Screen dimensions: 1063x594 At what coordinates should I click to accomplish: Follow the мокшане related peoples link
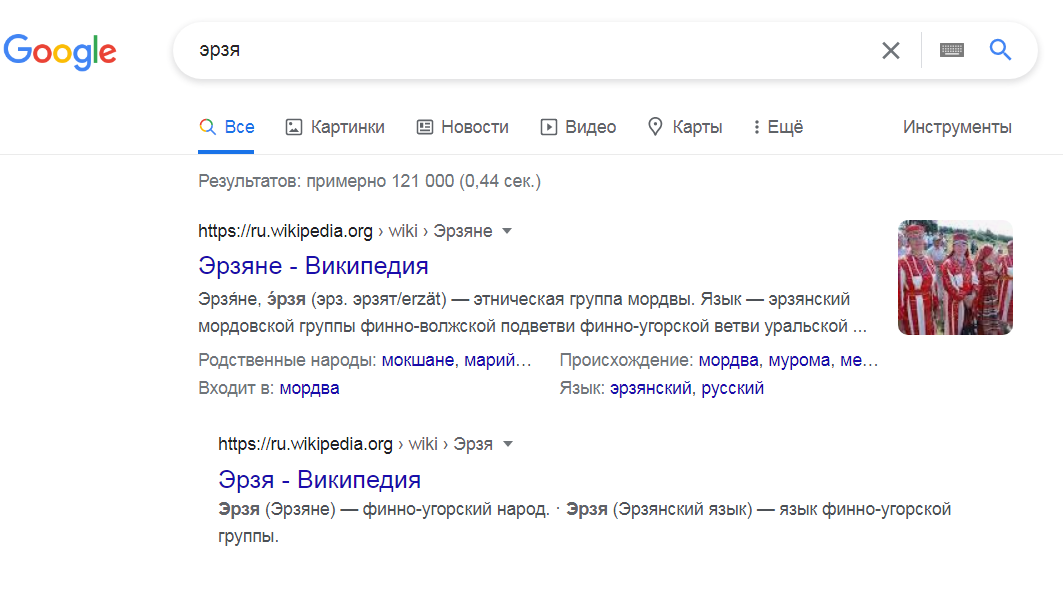coord(416,360)
